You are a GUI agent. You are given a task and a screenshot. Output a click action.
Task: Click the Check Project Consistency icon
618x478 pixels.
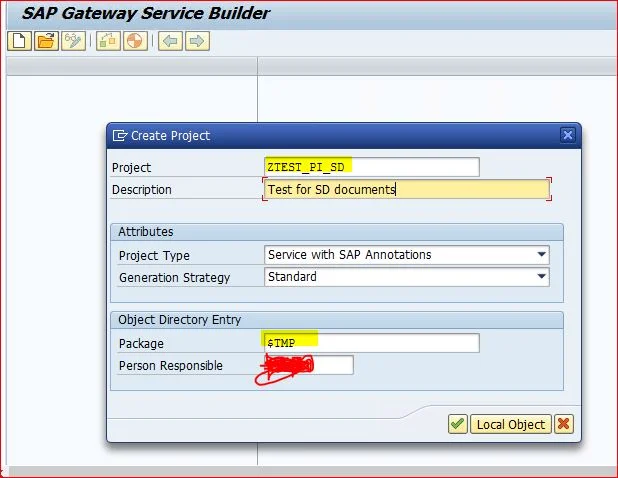[108, 41]
